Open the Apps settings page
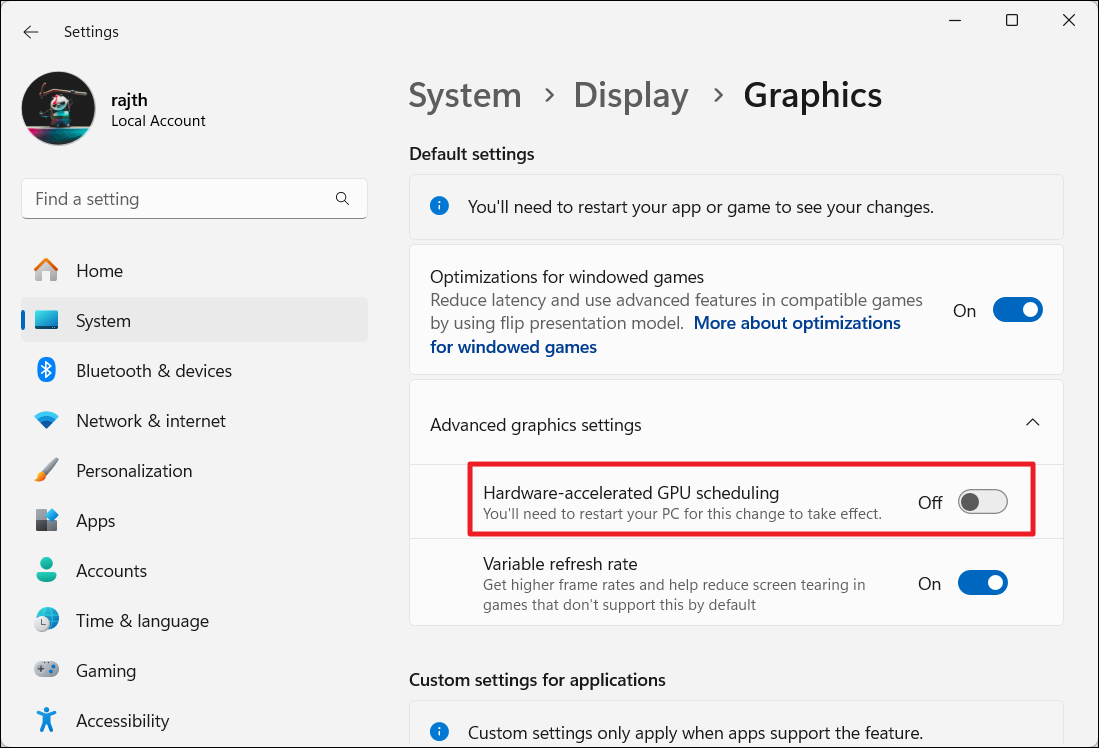The width and height of the screenshot is (1099, 748). tap(95, 521)
